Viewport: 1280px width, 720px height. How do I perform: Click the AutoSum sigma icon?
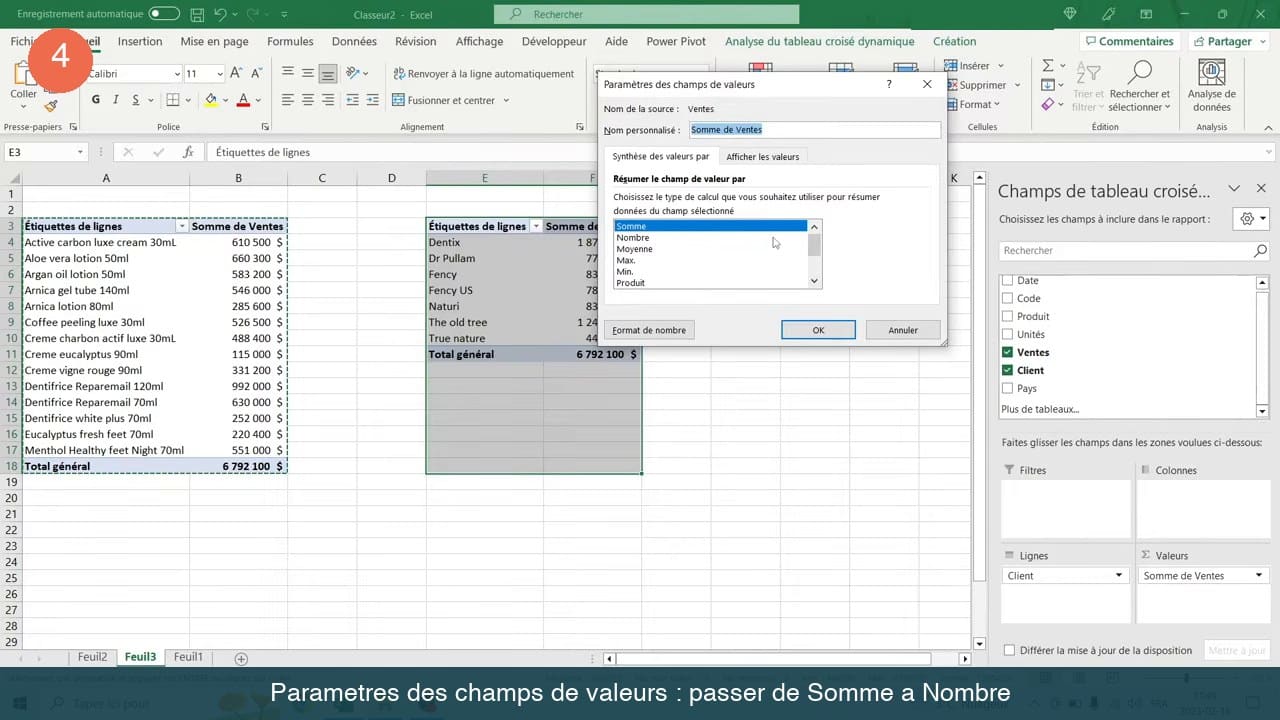pos(1047,66)
